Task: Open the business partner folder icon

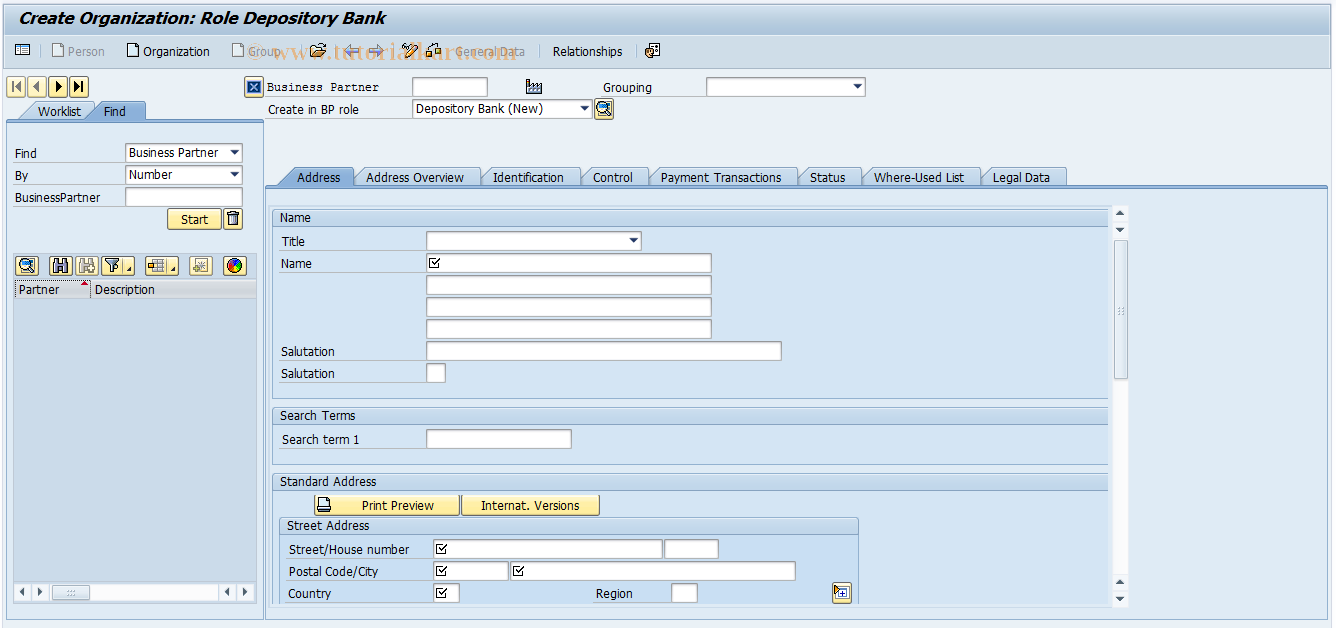Action: pyautogui.click(x=318, y=51)
